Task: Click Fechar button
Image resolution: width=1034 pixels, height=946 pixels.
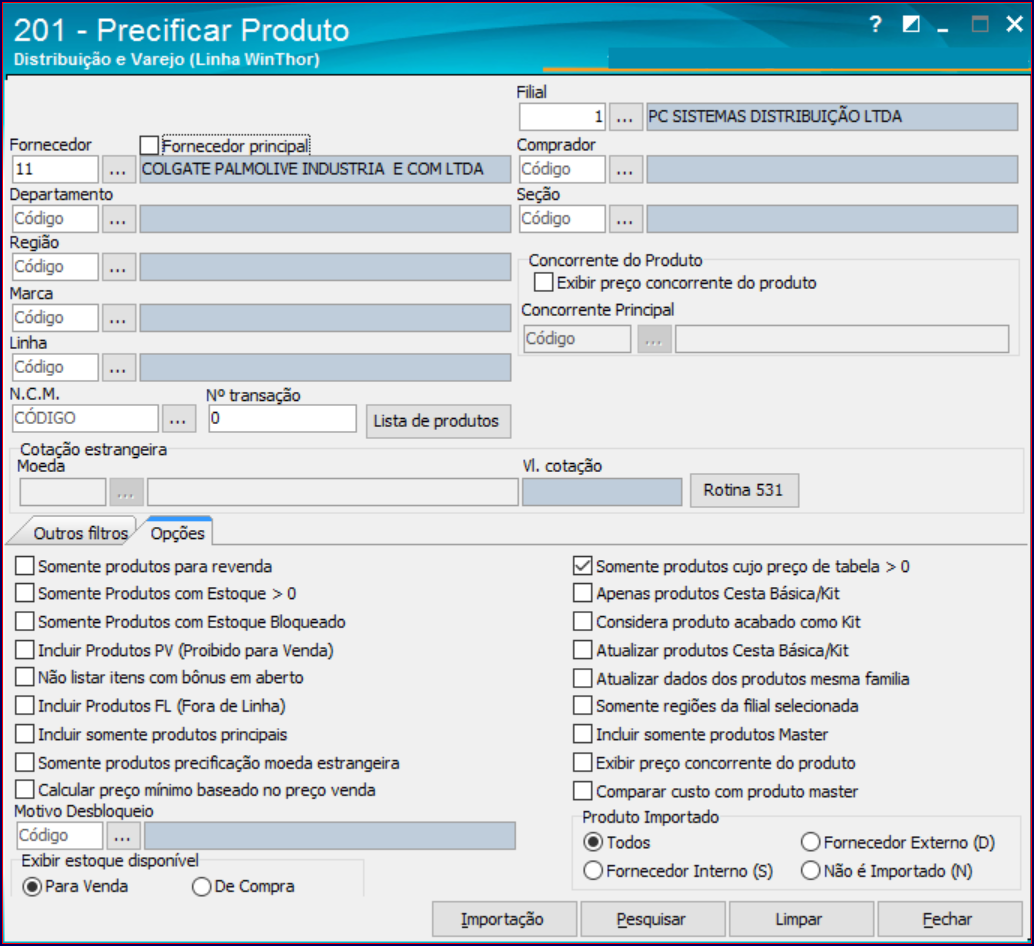Action: (949, 919)
